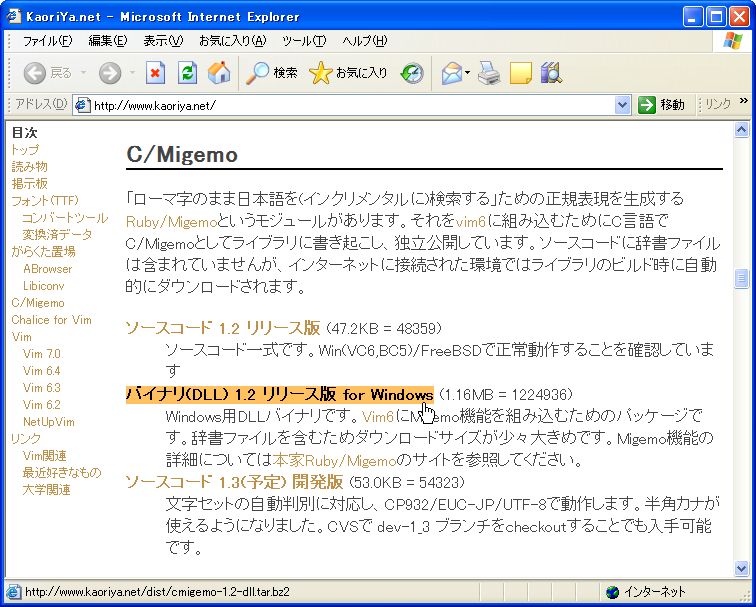Open the 表示(V) menu
Viewport: 756px width, 607px height.
[163, 41]
